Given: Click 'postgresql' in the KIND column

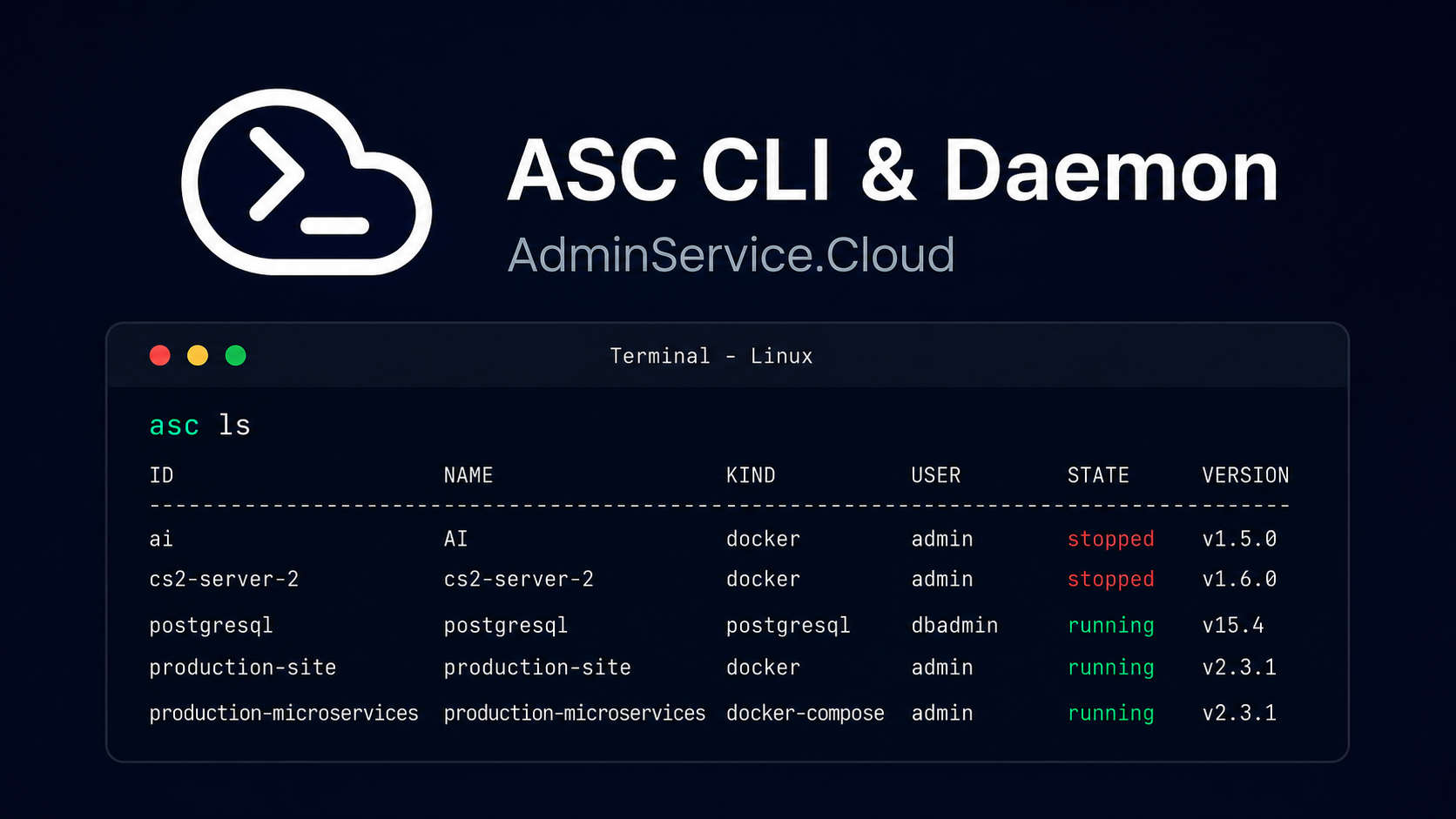Looking at the screenshot, I should pos(788,626).
